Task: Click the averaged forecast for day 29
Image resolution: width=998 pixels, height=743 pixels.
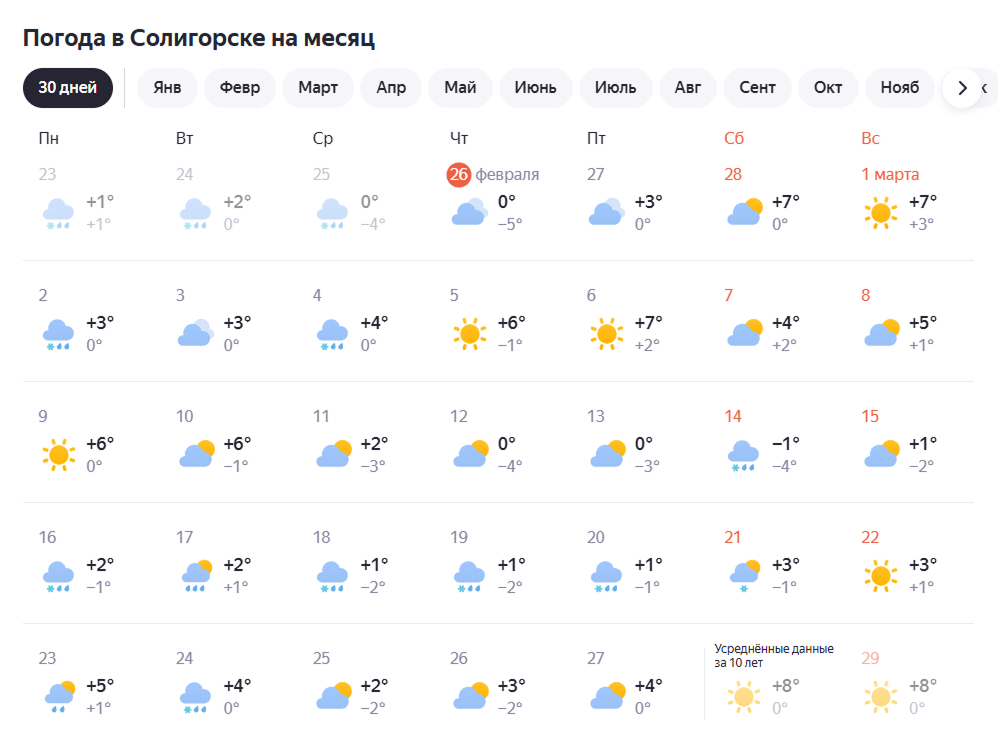Action: 899,685
